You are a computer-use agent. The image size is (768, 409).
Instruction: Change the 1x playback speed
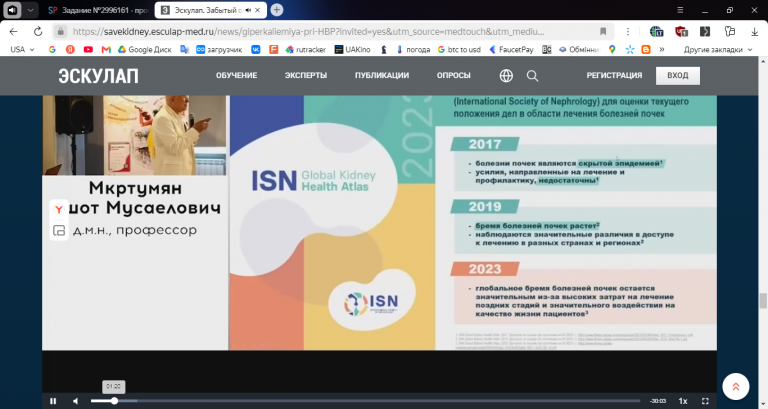tap(683, 401)
